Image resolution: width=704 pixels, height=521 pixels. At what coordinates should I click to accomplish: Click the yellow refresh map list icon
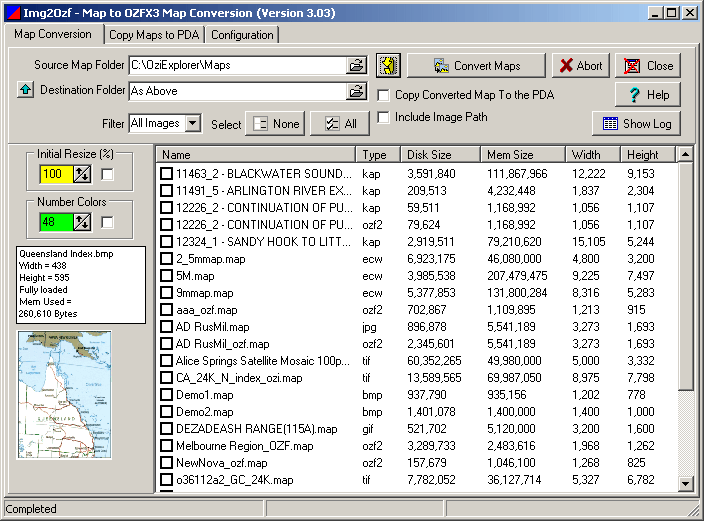388,66
